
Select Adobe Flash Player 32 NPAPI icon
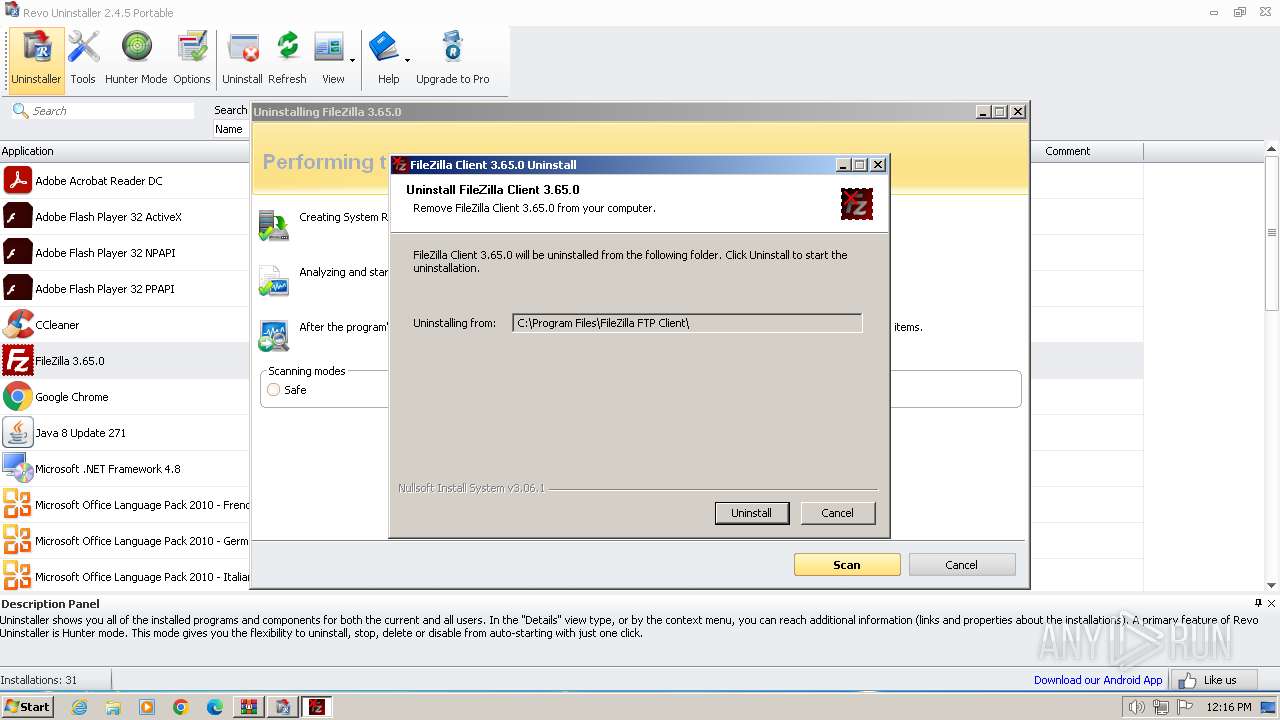[x=18, y=253]
